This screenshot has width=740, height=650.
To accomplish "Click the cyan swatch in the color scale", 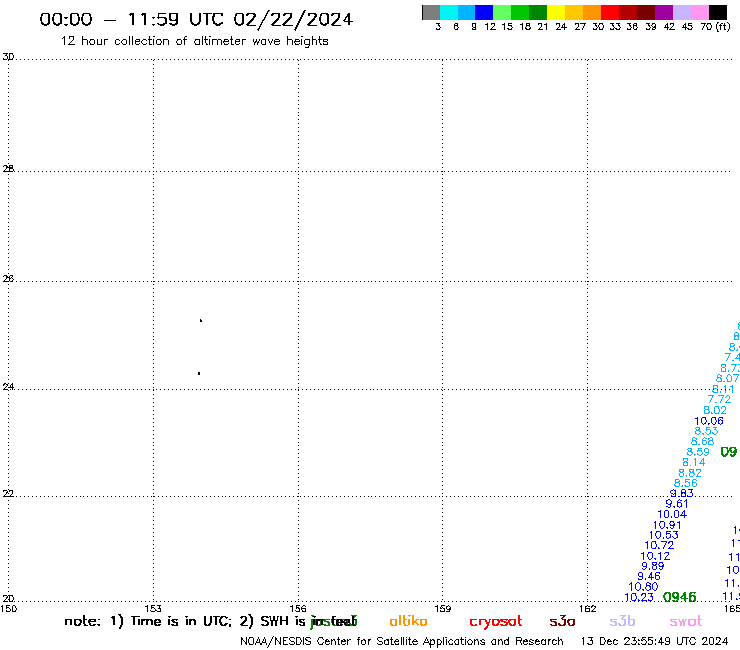I will click(x=449, y=12).
